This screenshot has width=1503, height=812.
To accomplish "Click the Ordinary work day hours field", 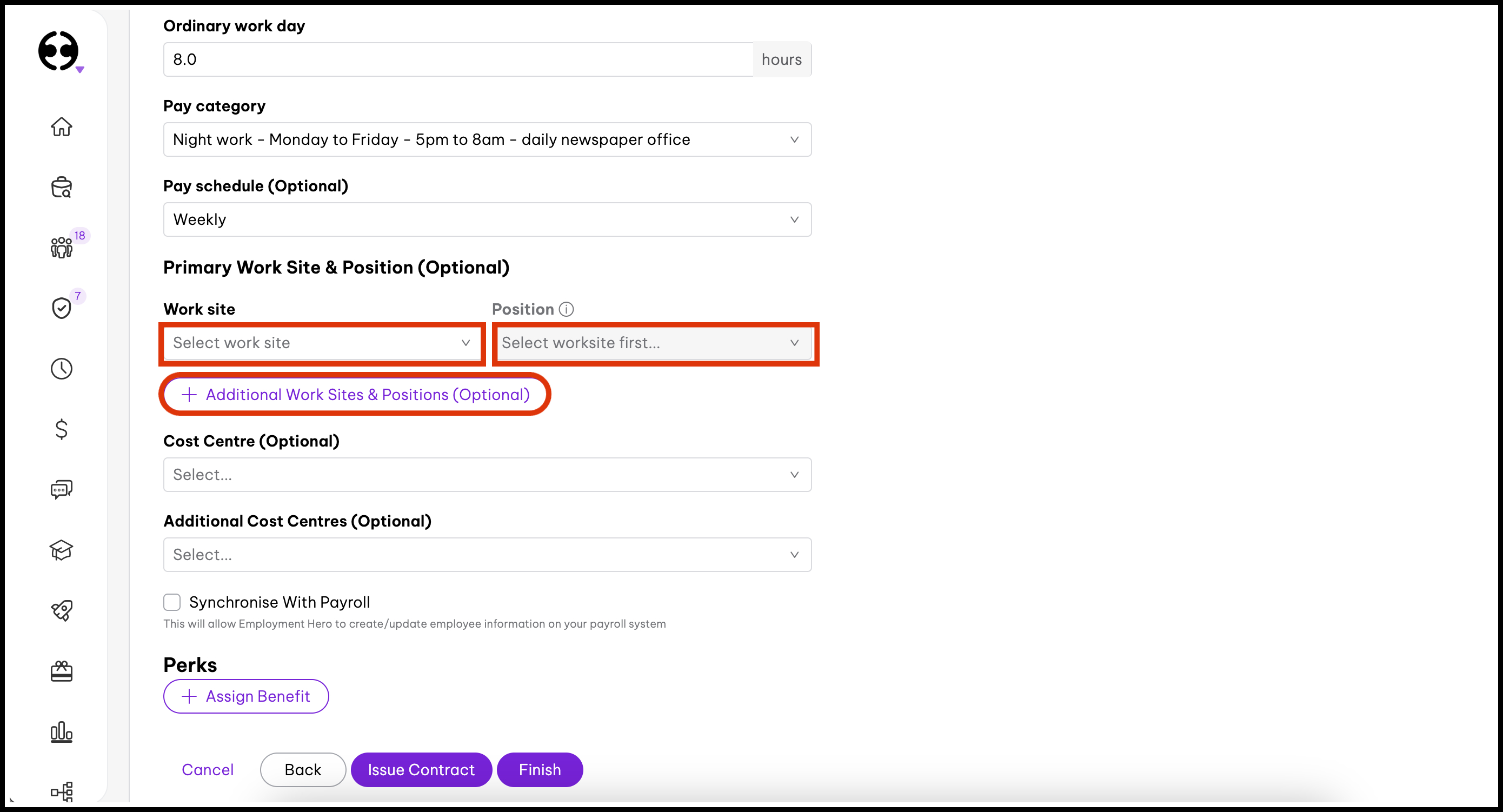I will [458, 59].
